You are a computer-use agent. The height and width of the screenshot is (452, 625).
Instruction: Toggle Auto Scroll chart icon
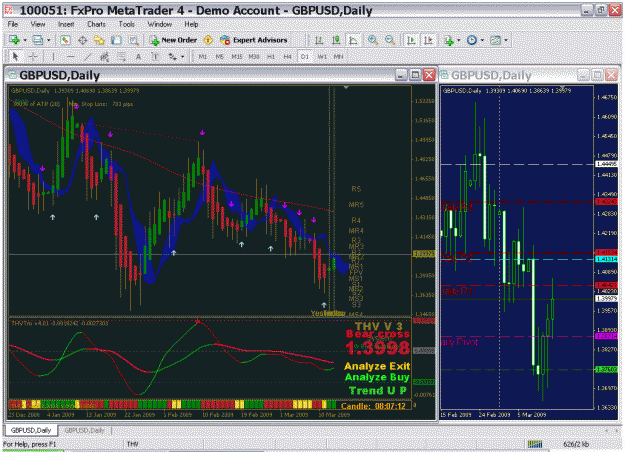click(x=411, y=40)
